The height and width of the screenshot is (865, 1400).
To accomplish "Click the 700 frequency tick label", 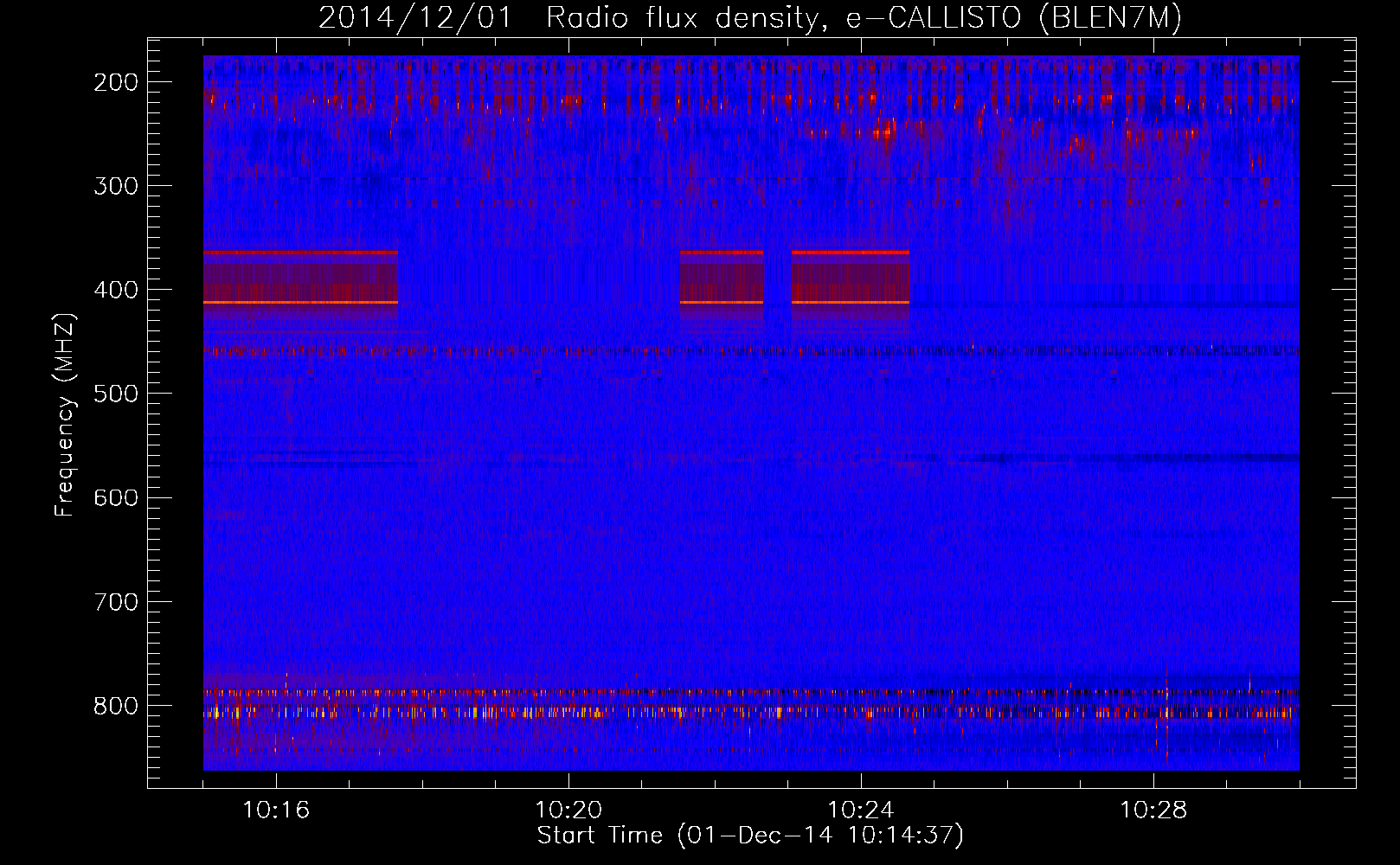I will point(115,601).
